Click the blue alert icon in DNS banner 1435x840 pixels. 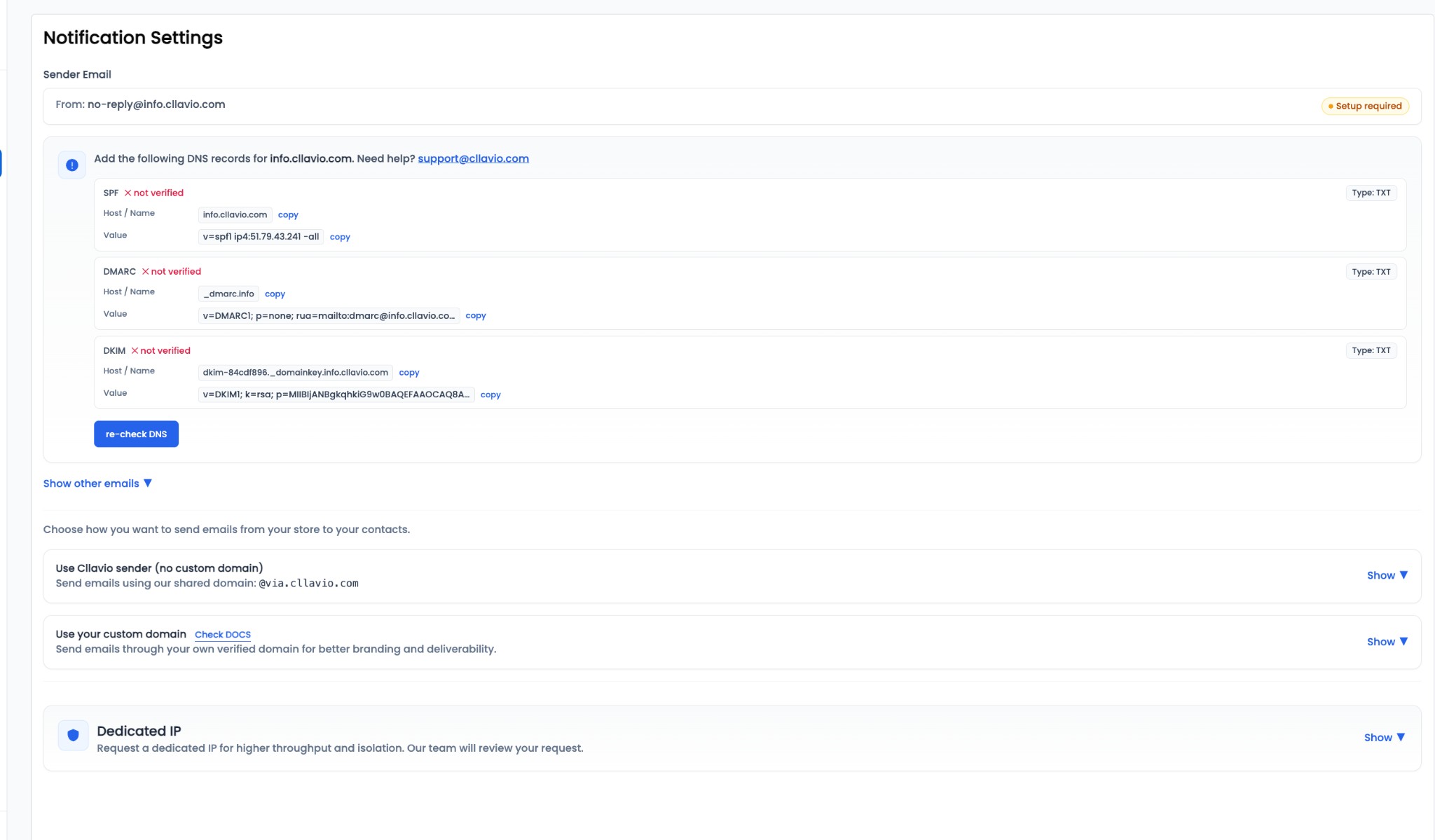coord(72,164)
